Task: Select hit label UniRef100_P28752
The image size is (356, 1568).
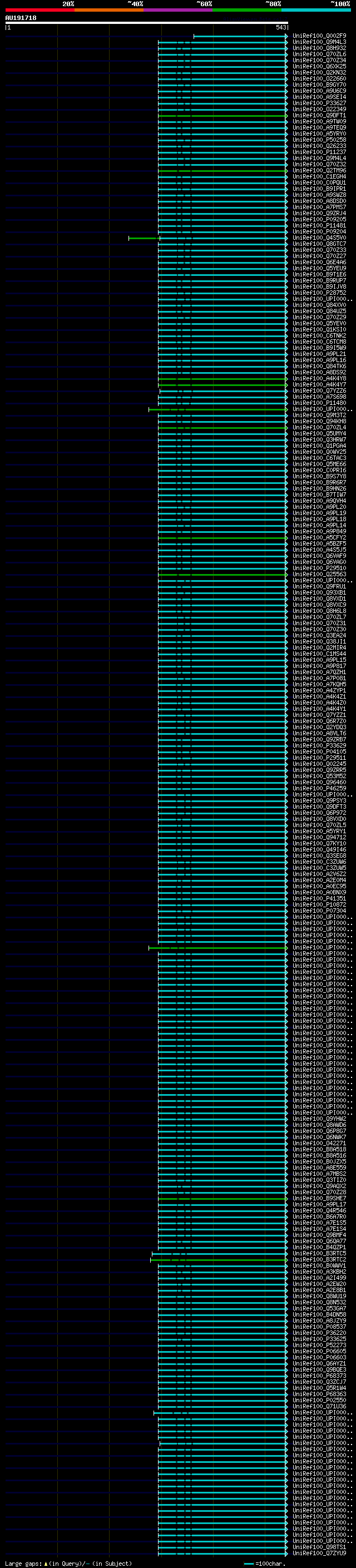Action: 319,293
